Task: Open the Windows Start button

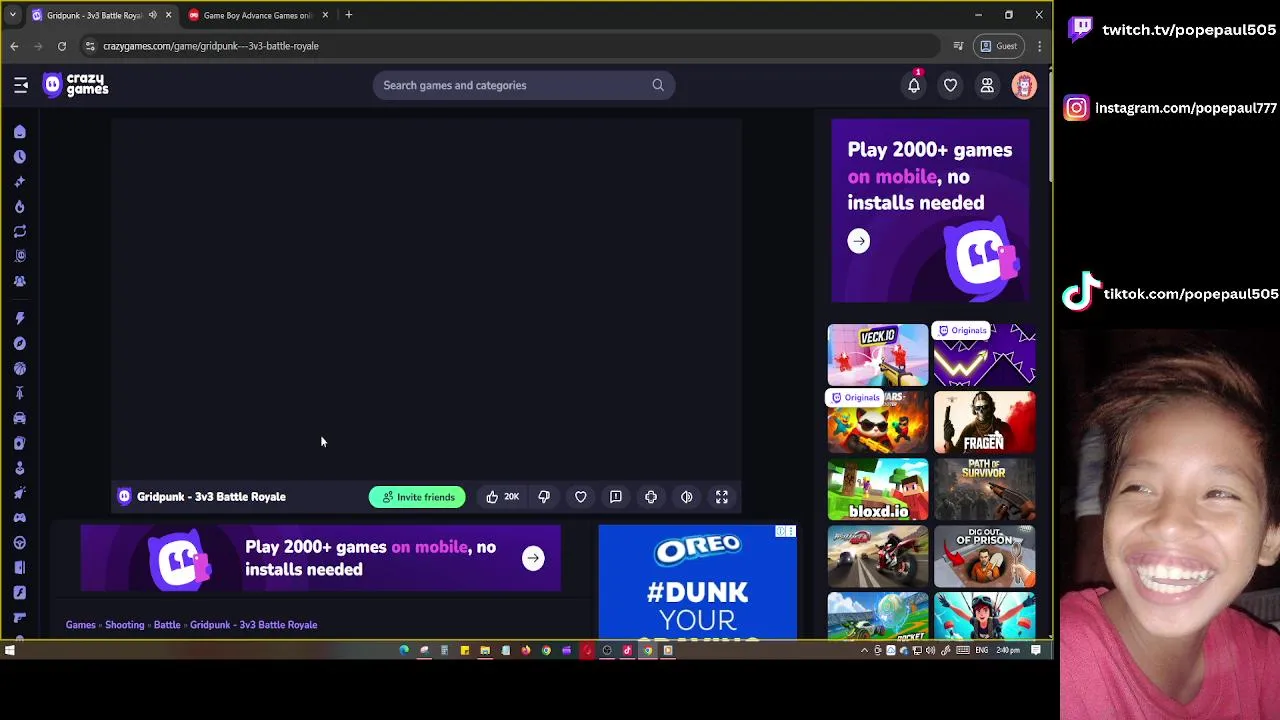Action: (9, 651)
